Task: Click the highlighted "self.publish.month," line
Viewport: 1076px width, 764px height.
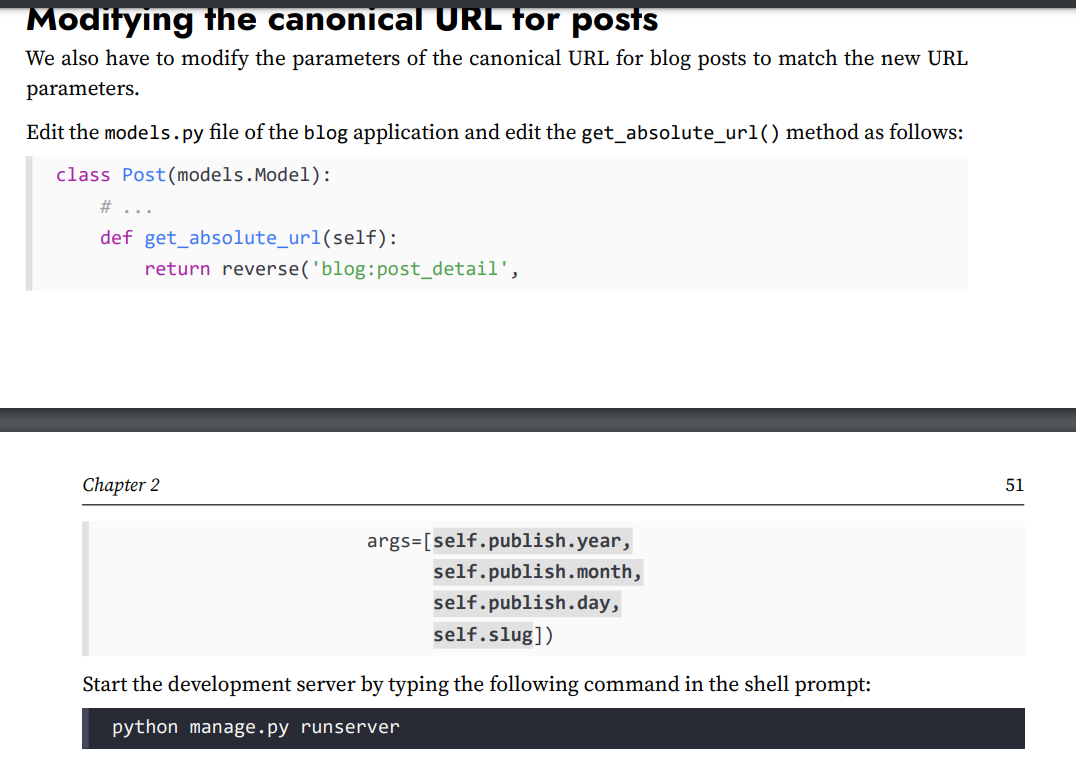Action: (537, 572)
